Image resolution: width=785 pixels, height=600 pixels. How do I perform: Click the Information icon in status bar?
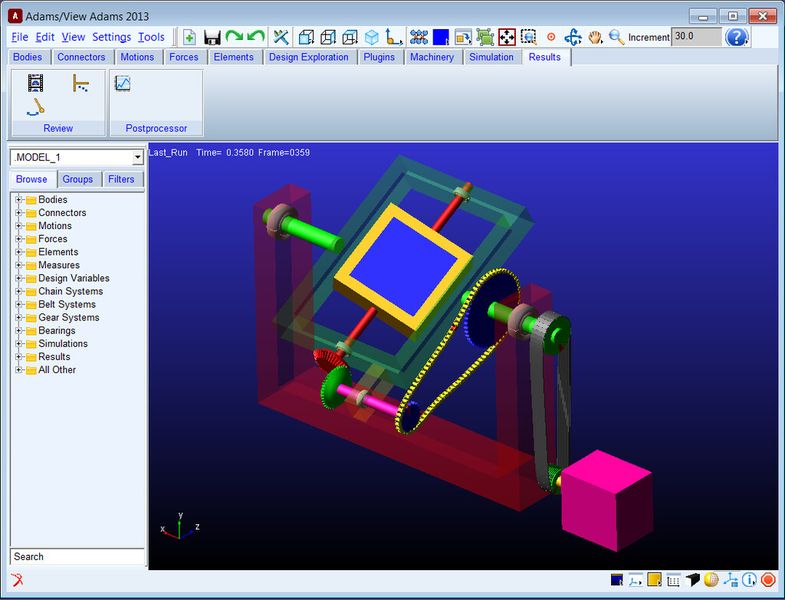[x=750, y=580]
